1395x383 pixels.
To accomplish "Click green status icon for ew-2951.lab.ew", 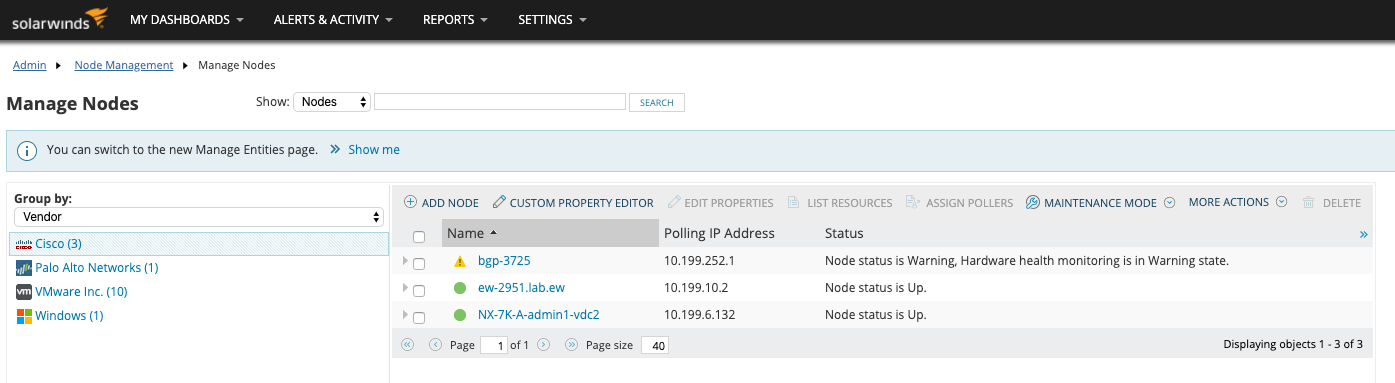I will click(460, 288).
